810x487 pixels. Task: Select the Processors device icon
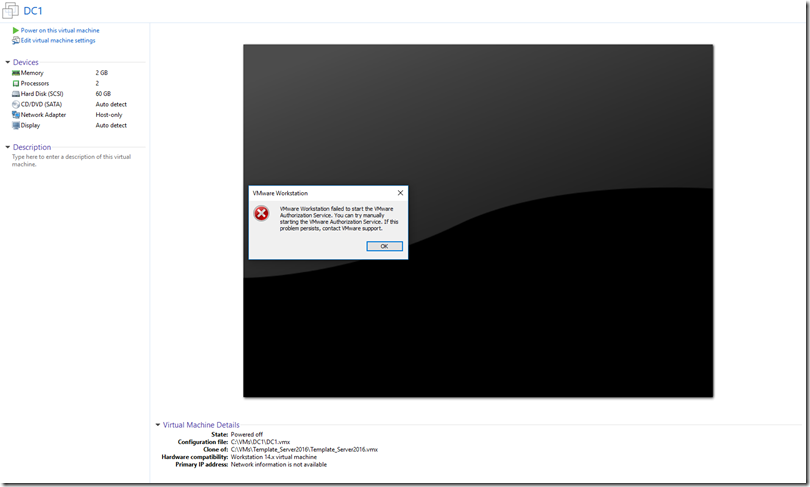pyautogui.click(x=15, y=83)
